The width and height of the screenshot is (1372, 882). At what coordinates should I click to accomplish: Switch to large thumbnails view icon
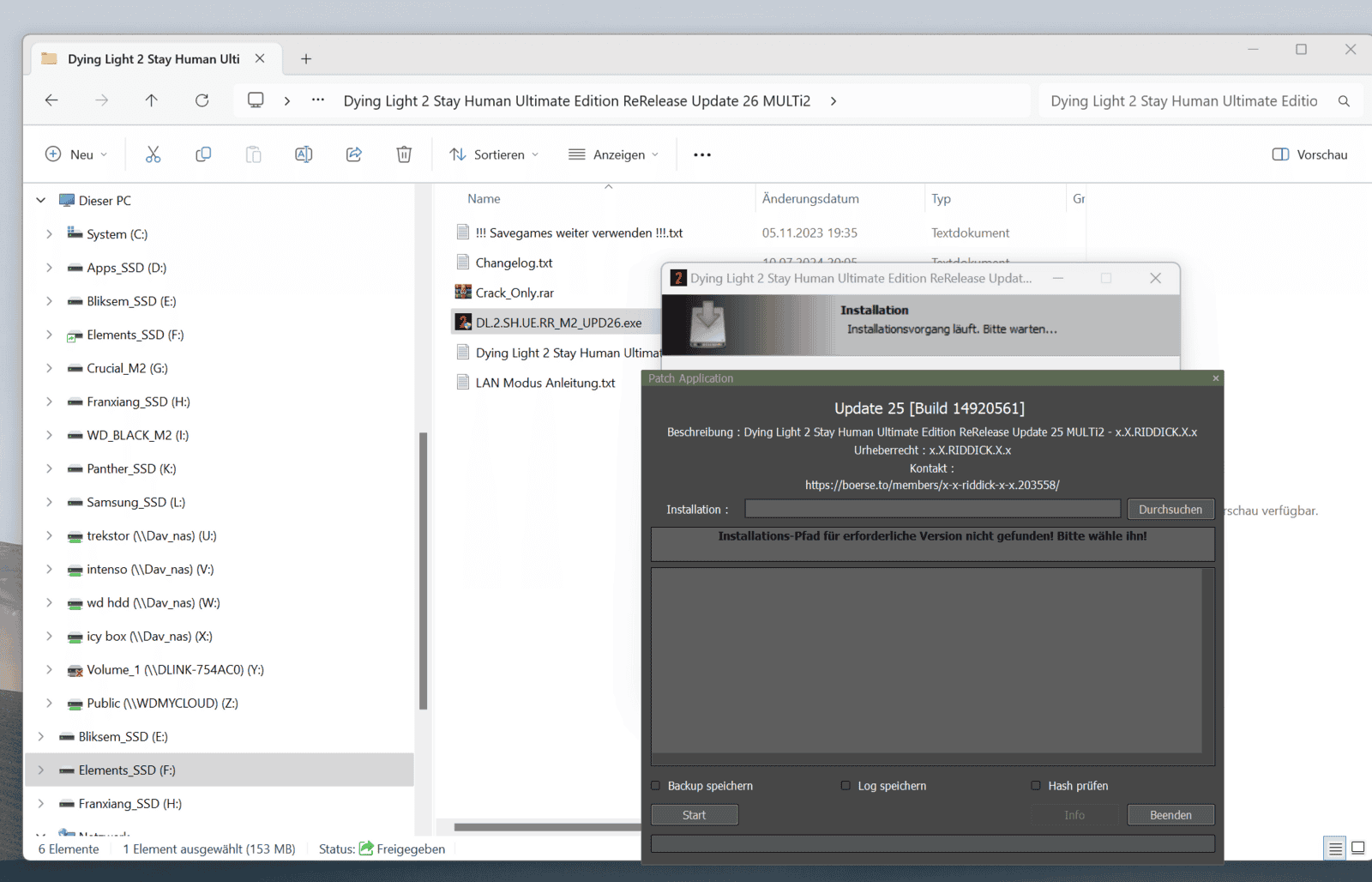[x=1358, y=849]
